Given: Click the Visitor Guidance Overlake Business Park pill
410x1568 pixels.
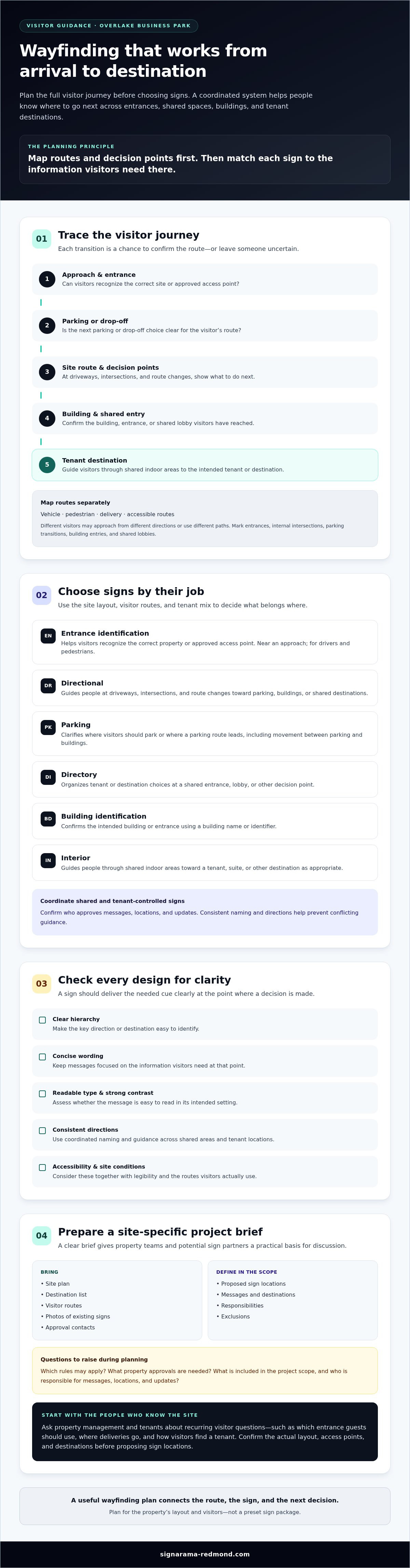Looking at the screenshot, I should [108, 26].
